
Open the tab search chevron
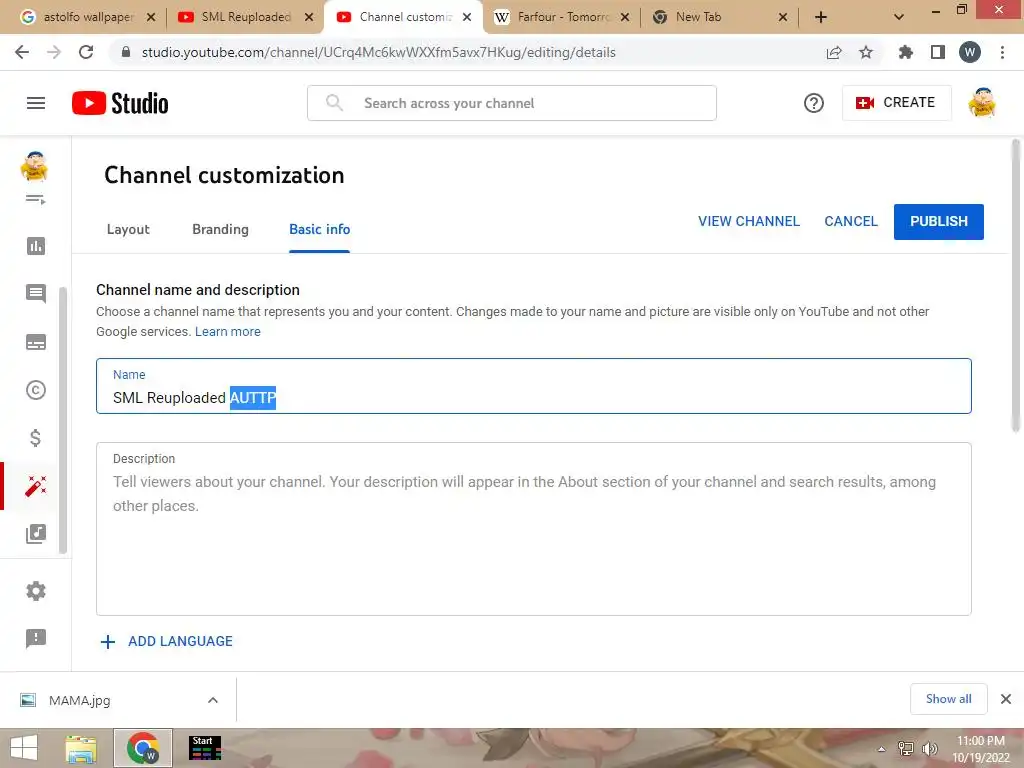(x=899, y=18)
